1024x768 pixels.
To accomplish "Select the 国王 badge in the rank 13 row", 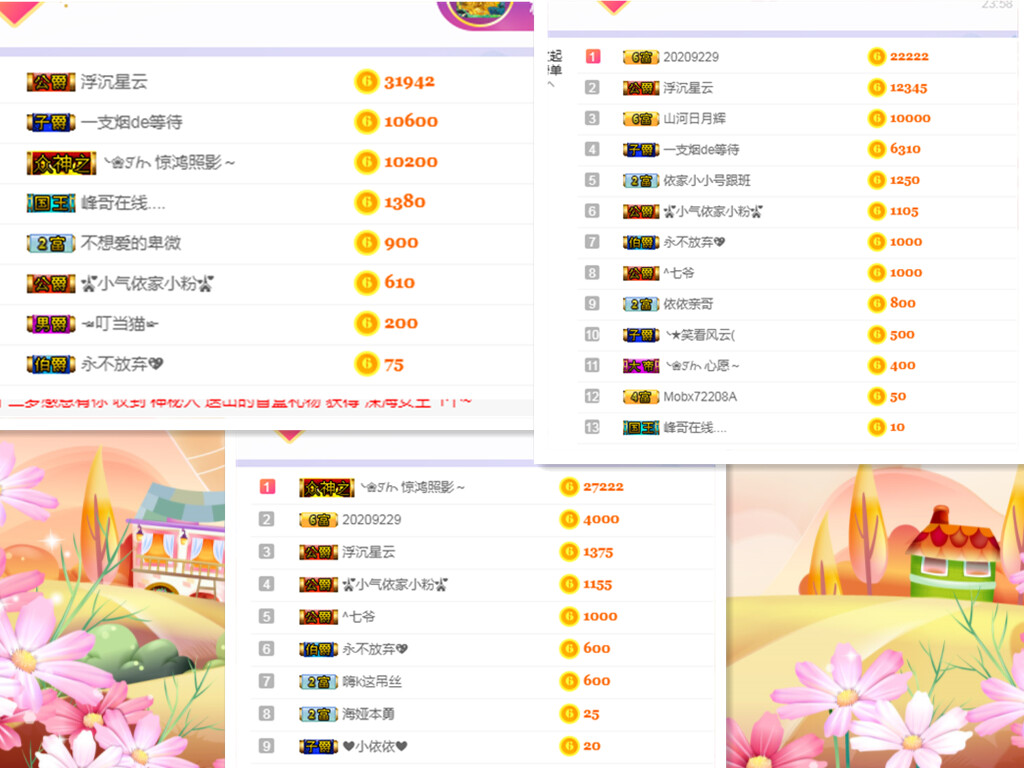I will click(641, 428).
